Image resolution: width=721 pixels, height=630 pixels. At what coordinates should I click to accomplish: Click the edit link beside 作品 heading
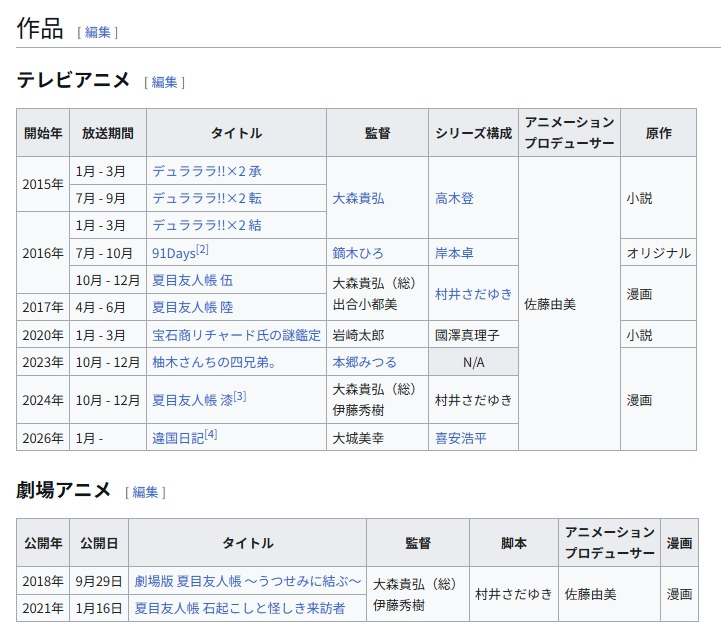tap(98, 32)
